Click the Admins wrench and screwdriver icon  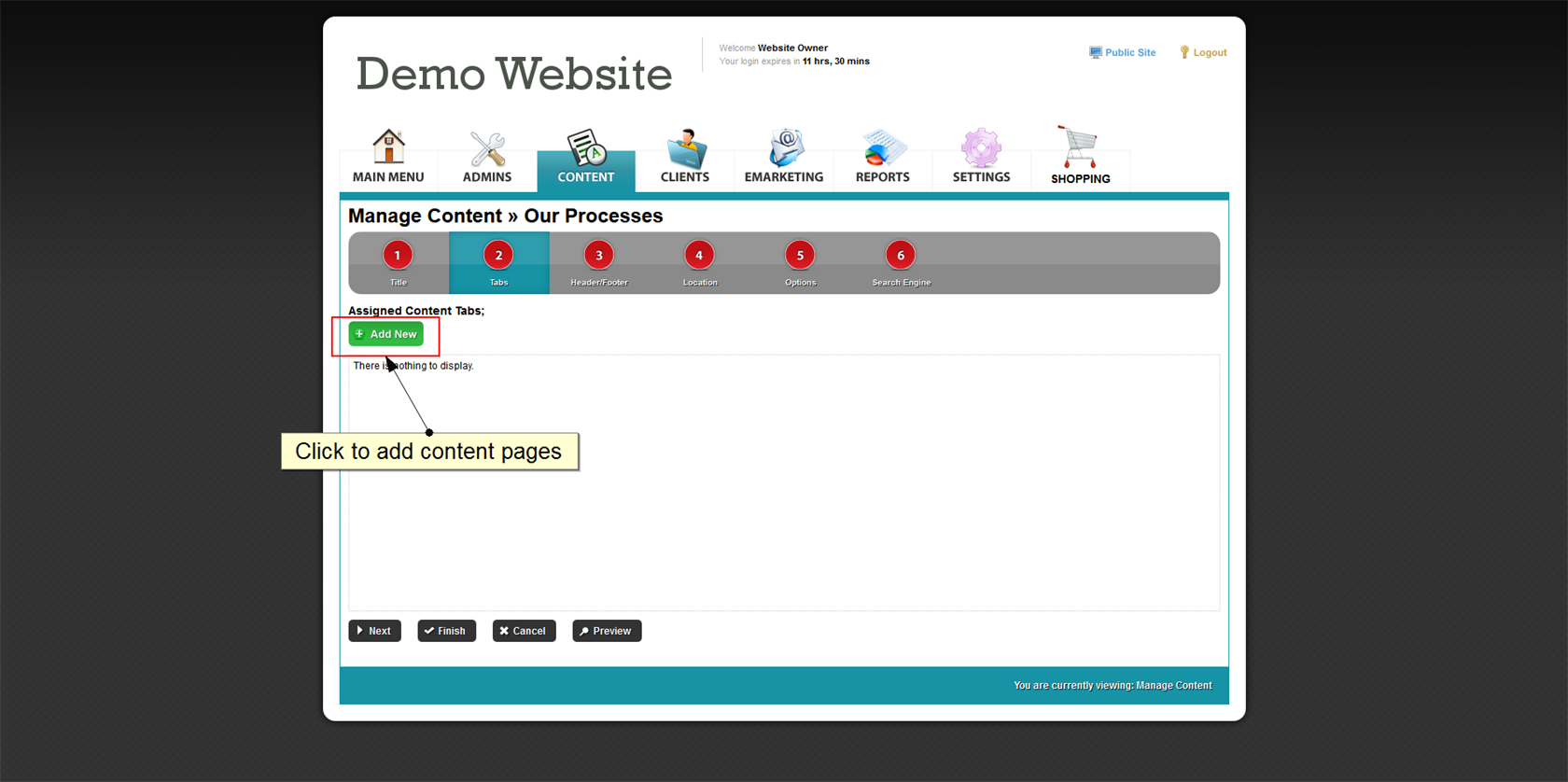click(x=487, y=149)
